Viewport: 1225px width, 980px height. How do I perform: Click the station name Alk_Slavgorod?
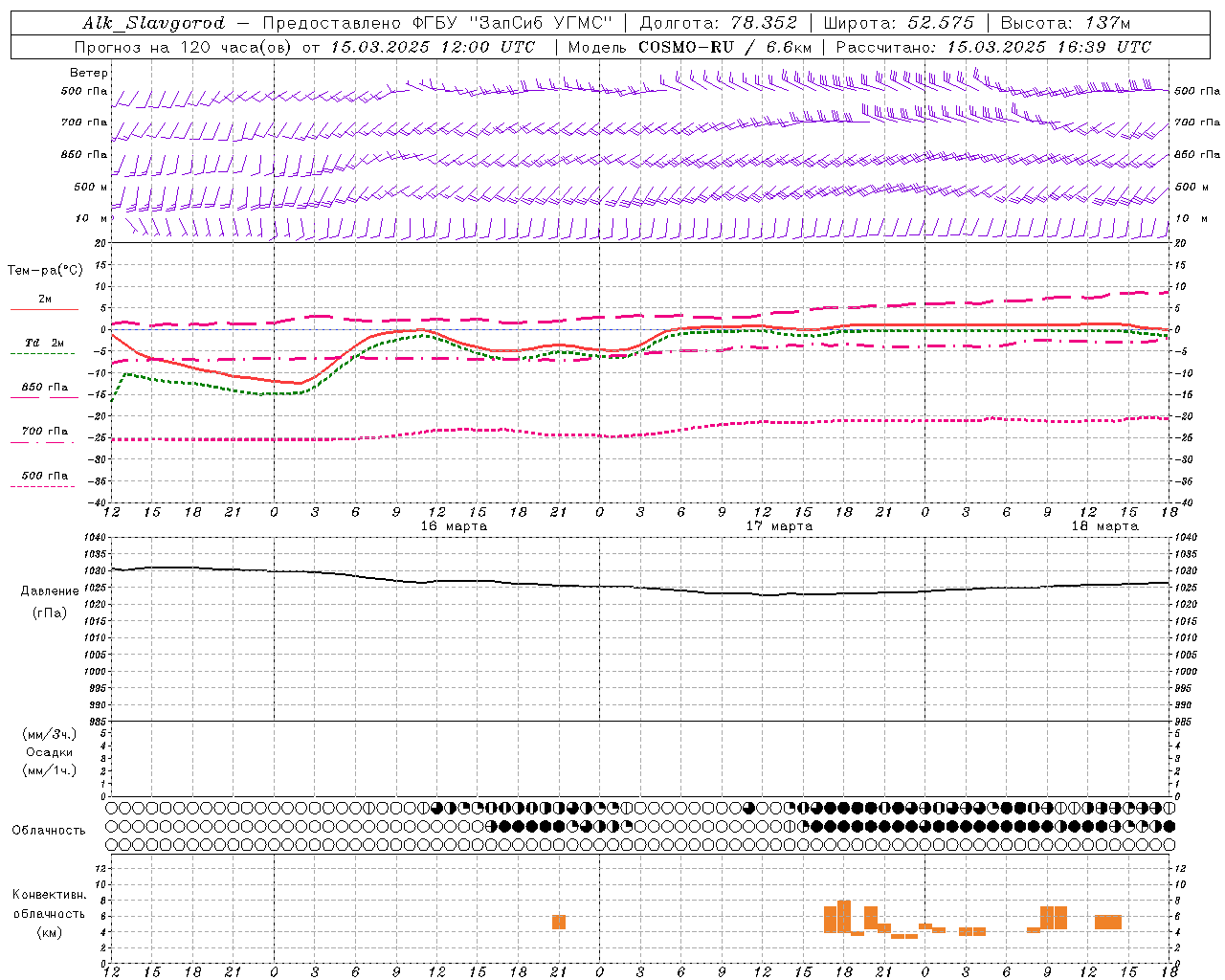pos(154,23)
